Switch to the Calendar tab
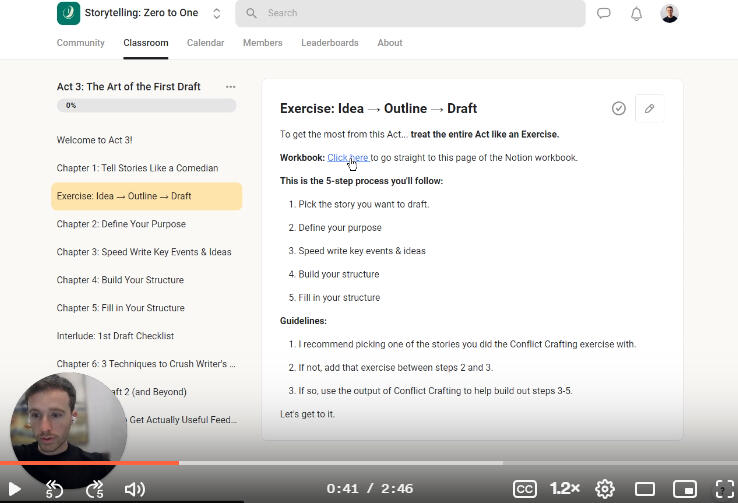 pyautogui.click(x=205, y=43)
